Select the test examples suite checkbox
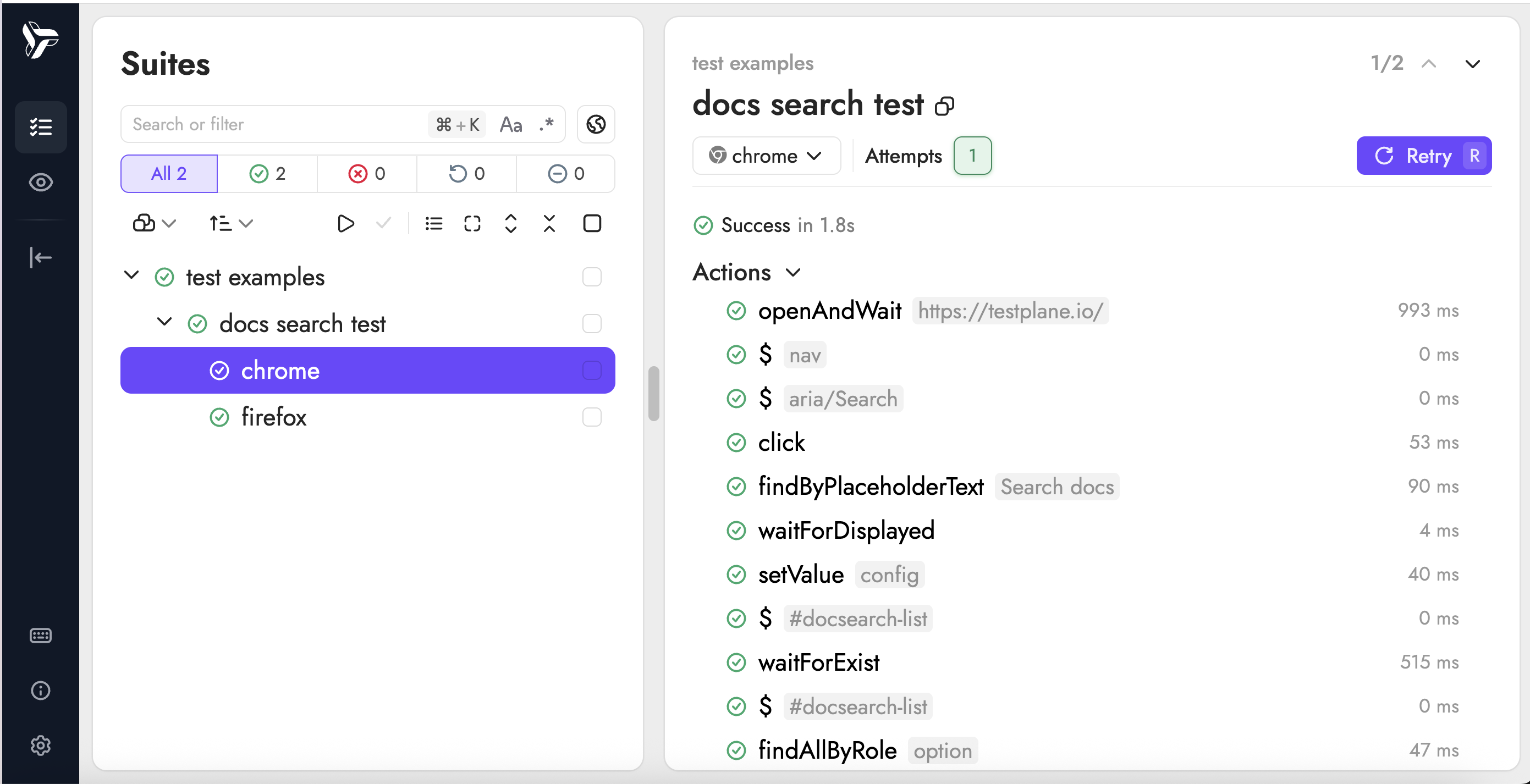1530x784 pixels. click(x=592, y=277)
